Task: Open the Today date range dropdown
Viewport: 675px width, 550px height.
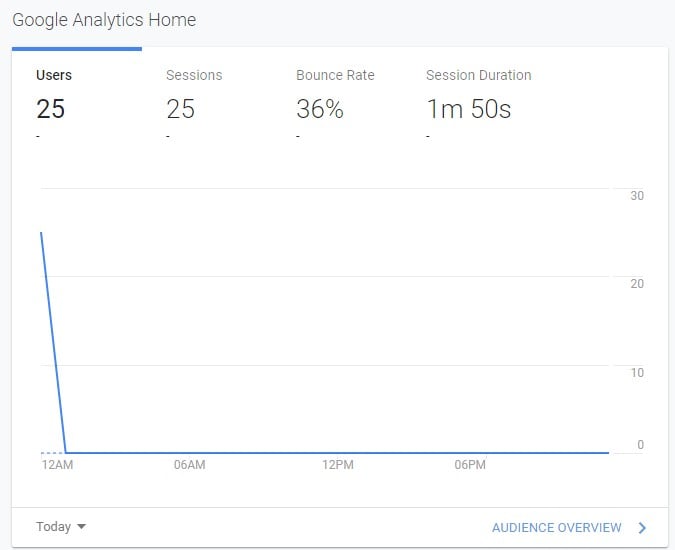Action: (55, 527)
